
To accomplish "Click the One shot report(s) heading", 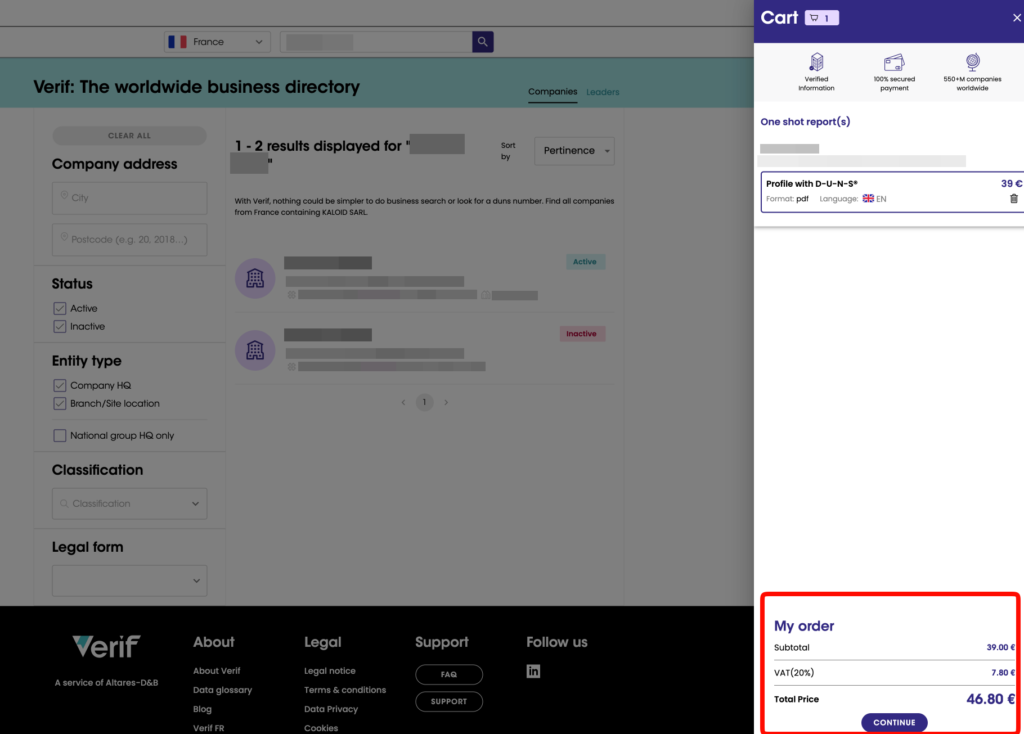I will click(805, 121).
